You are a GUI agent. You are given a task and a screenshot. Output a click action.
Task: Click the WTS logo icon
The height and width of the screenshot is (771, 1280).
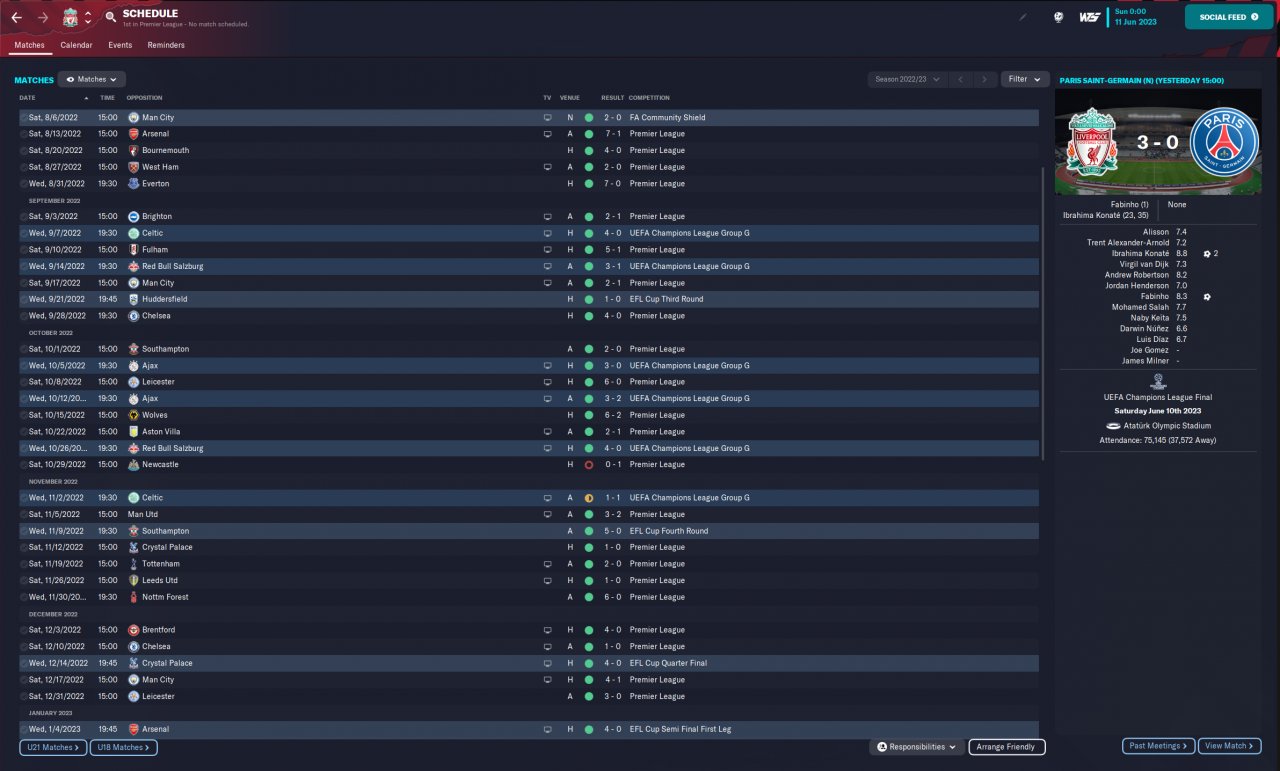[1090, 17]
